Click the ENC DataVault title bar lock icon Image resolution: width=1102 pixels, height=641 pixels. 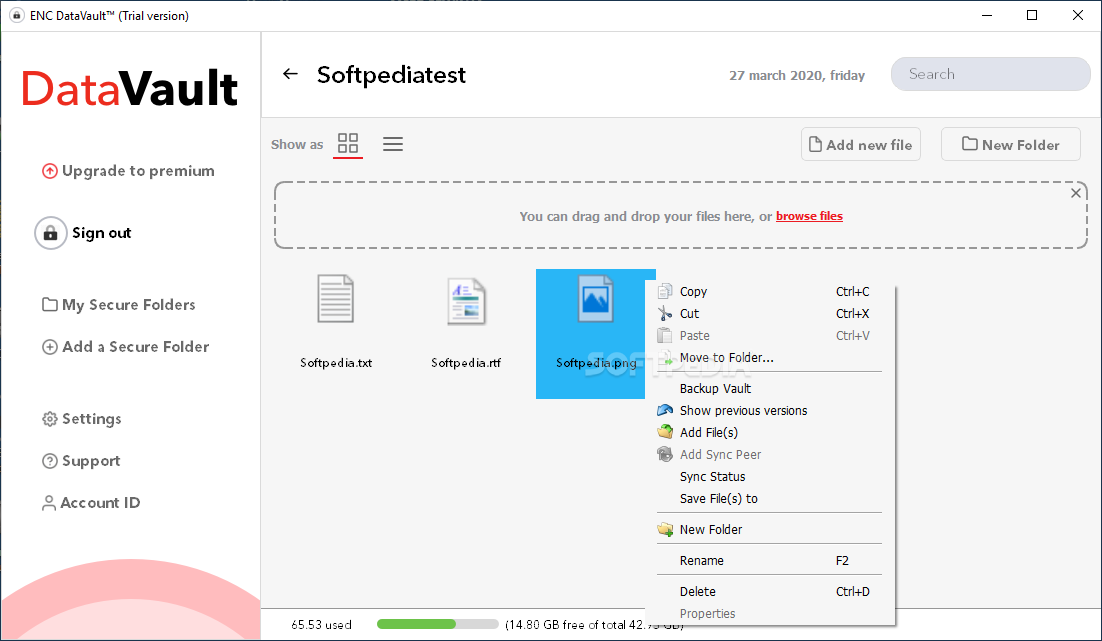[x=16, y=15]
